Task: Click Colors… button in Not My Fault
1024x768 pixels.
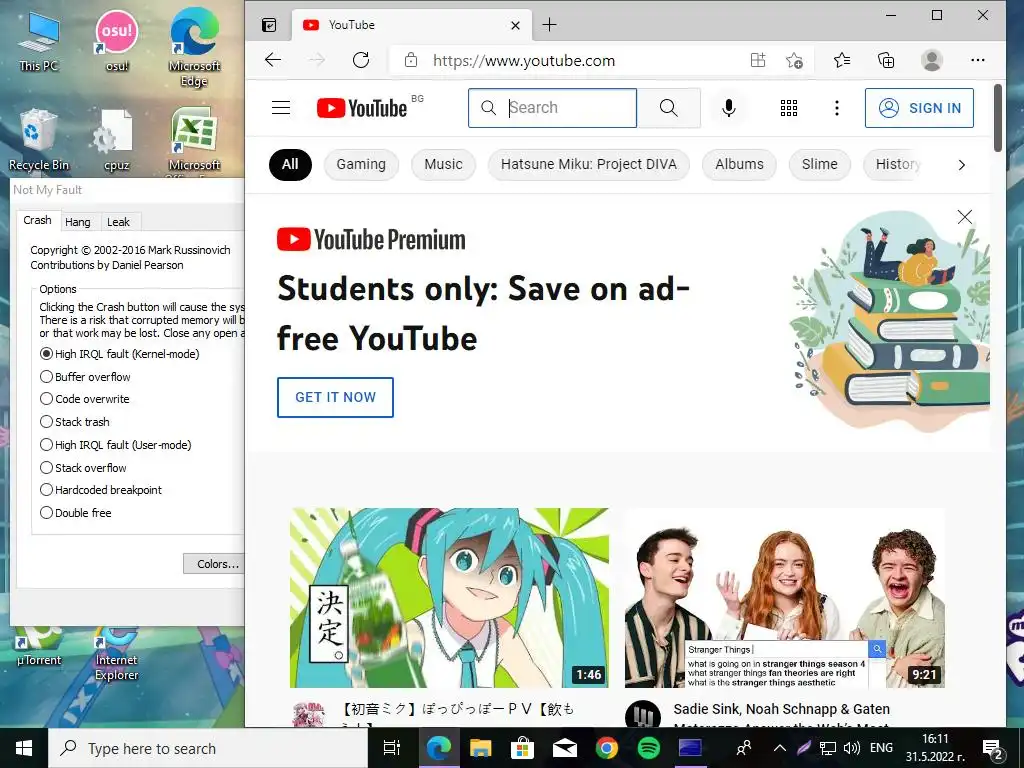Action: pos(214,564)
